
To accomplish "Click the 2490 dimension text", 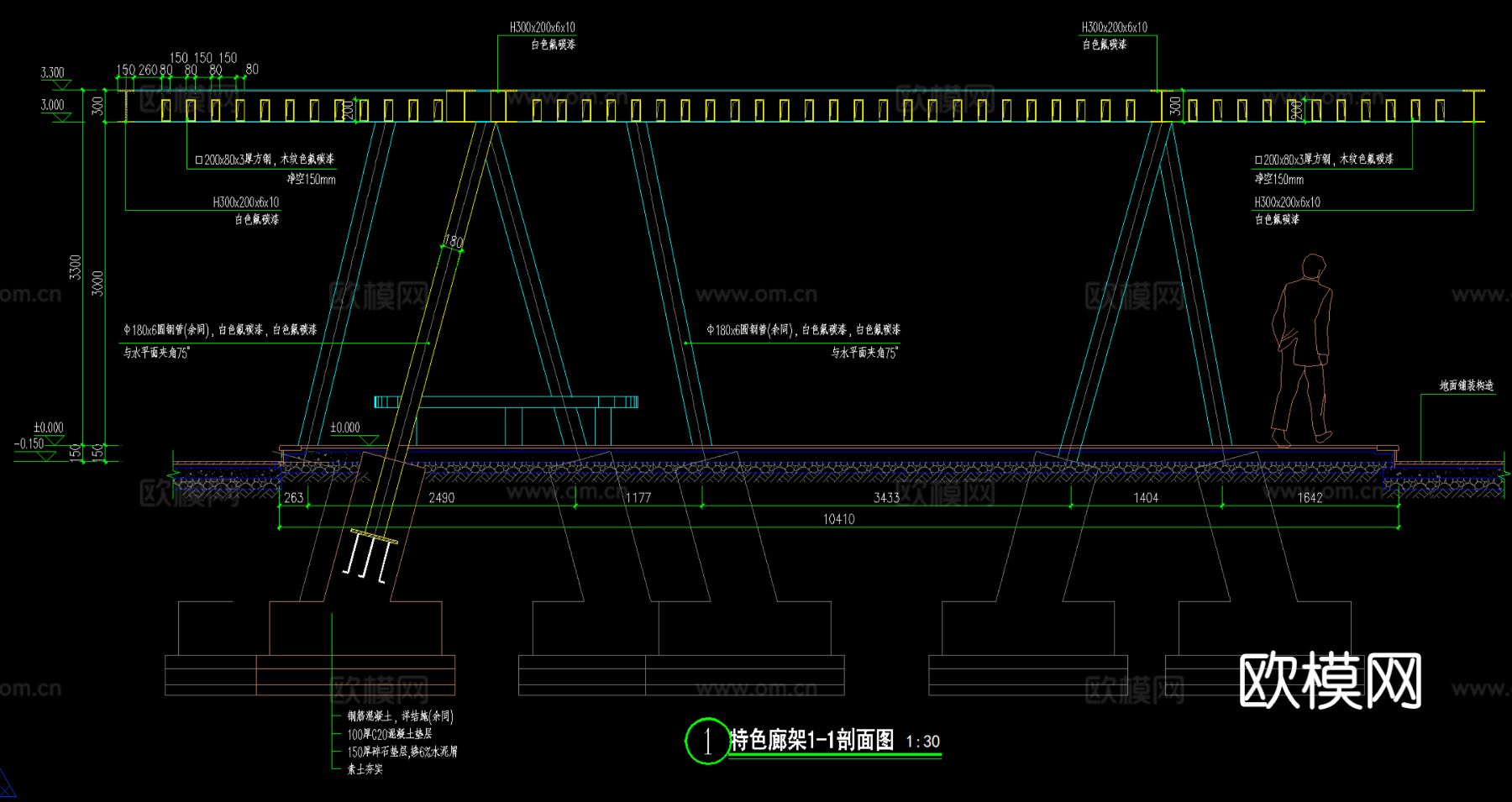I will (x=441, y=497).
